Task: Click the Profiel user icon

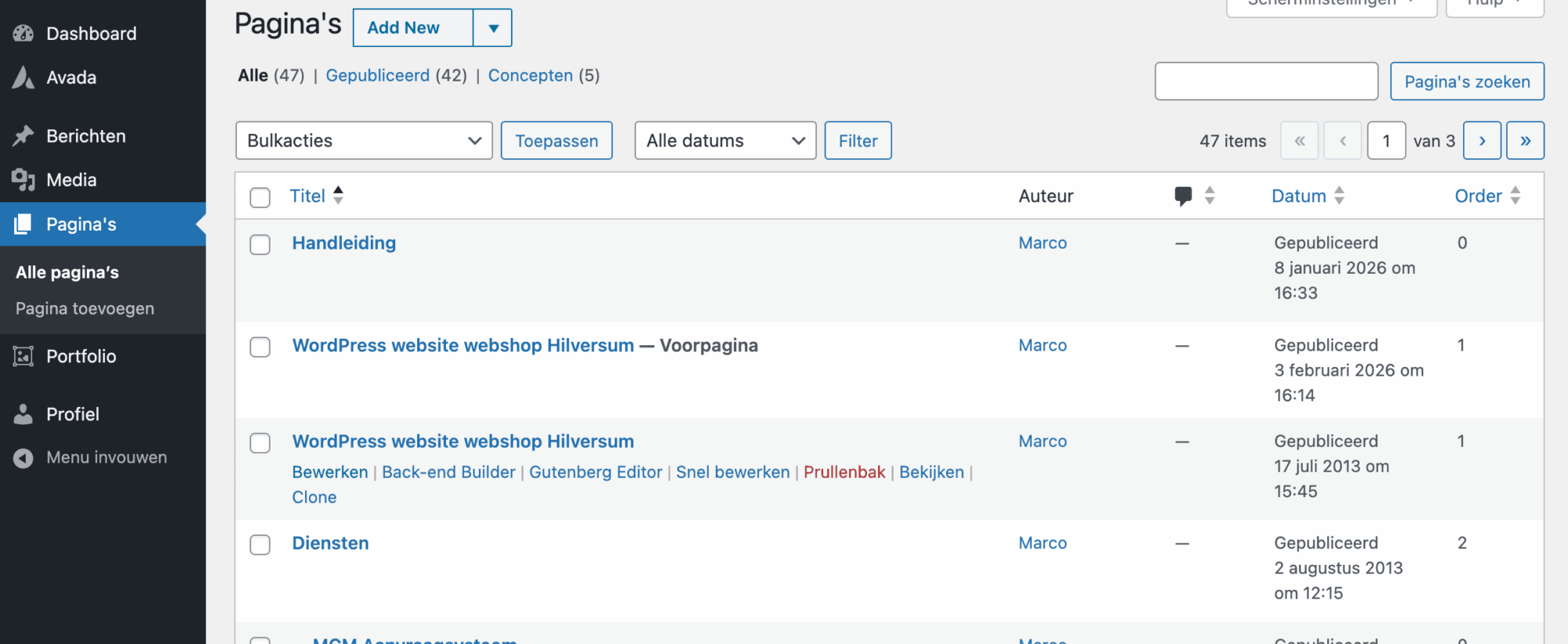Action: (x=24, y=414)
